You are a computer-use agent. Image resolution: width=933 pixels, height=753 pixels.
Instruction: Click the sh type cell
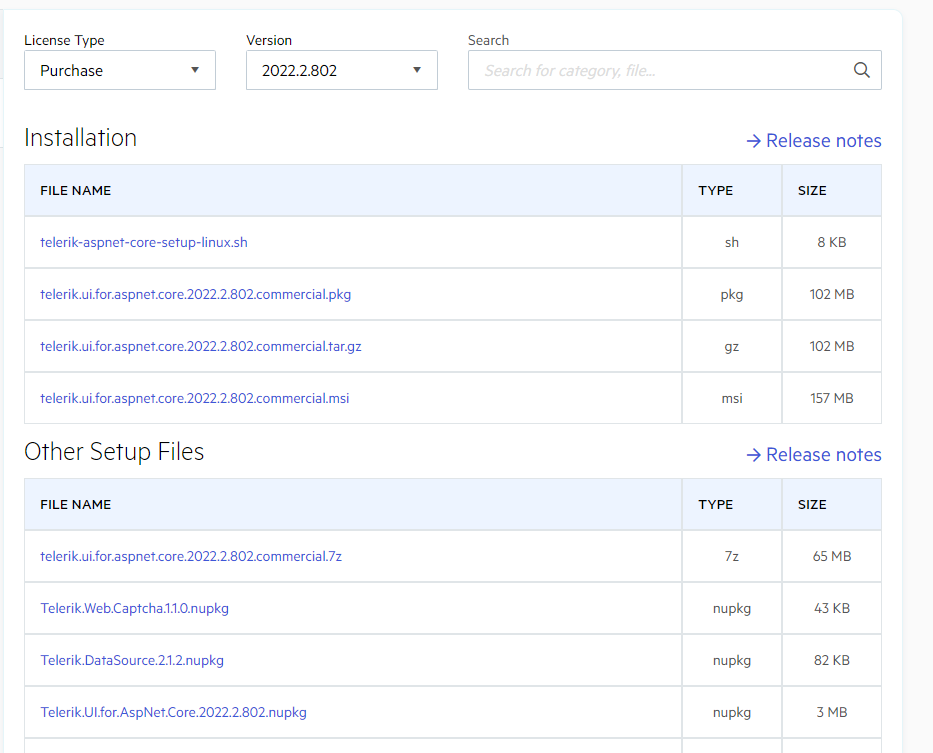732,242
